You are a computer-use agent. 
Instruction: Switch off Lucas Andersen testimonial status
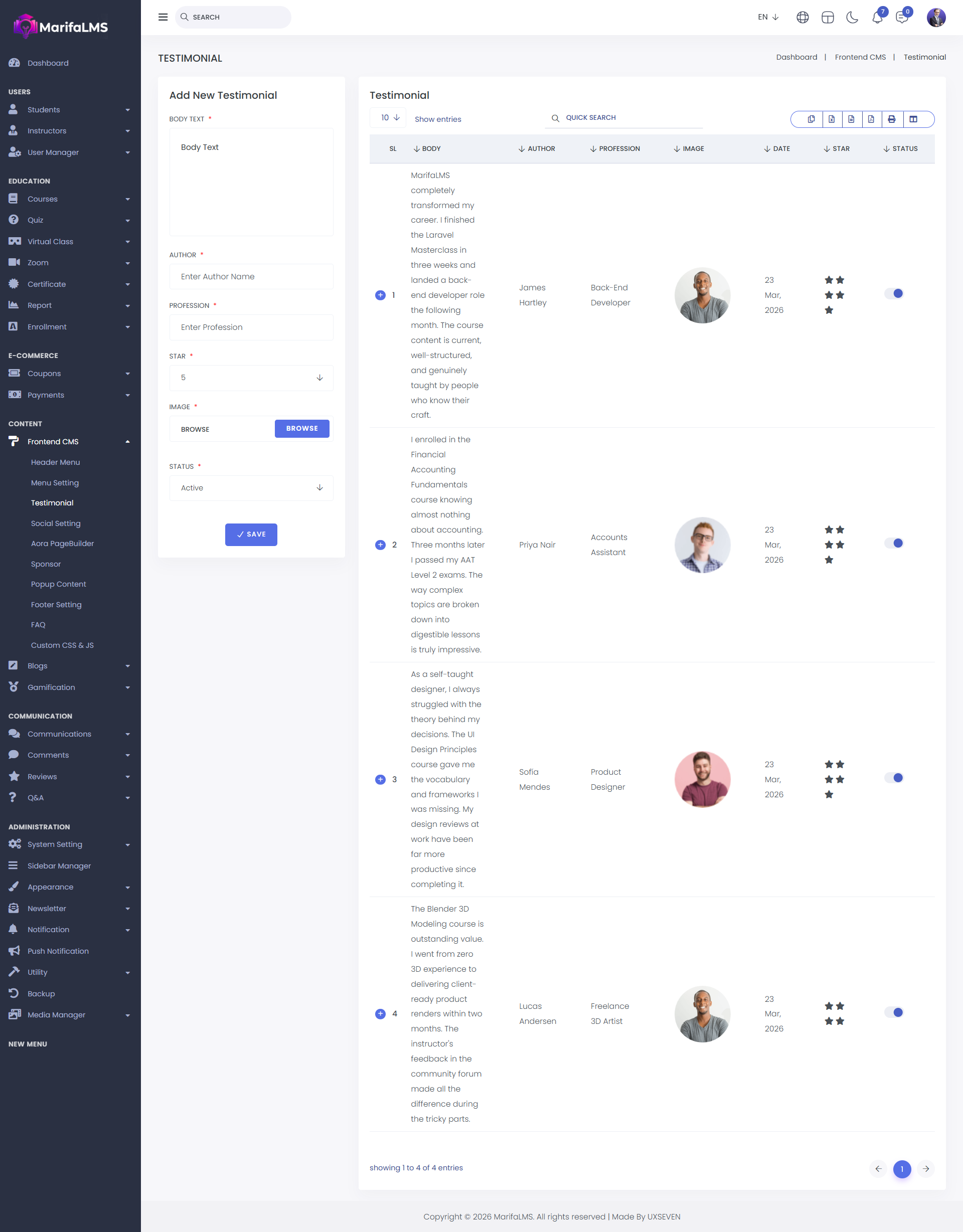(x=894, y=1012)
